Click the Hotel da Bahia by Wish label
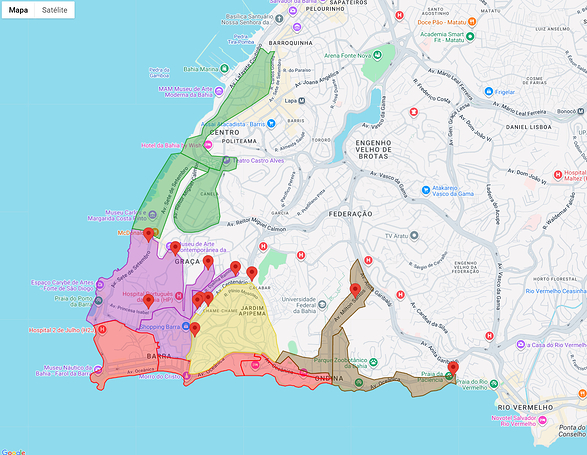The width and height of the screenshot is (587, 455). point(171,145)
